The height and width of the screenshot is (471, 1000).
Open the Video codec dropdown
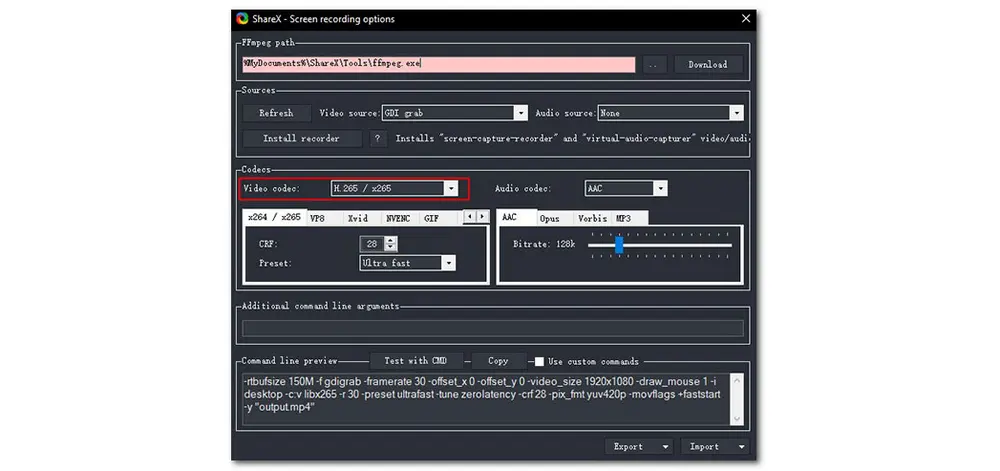pos(451,188)
